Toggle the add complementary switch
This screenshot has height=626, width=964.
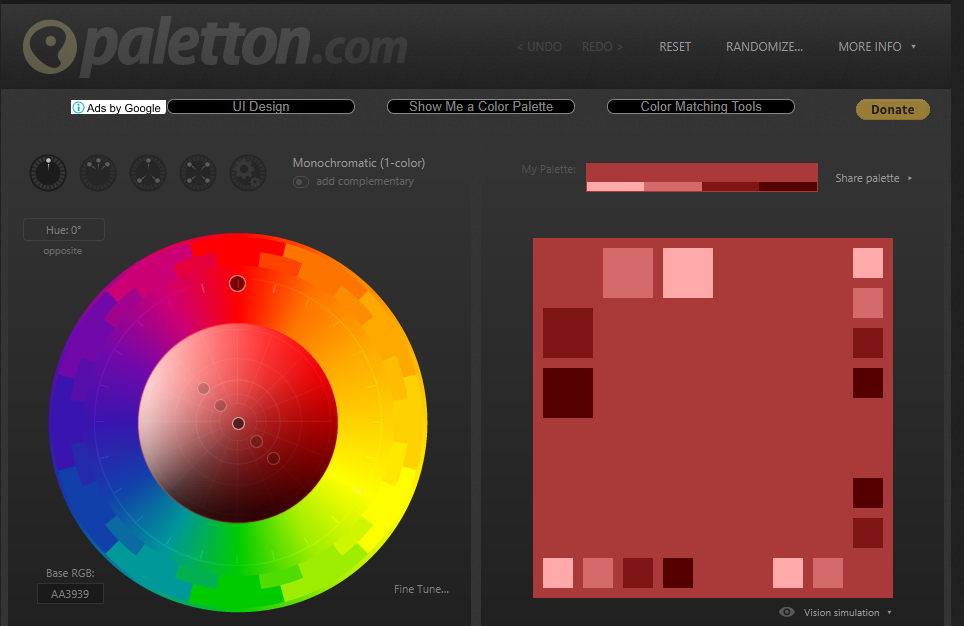(x=301, y=182)
